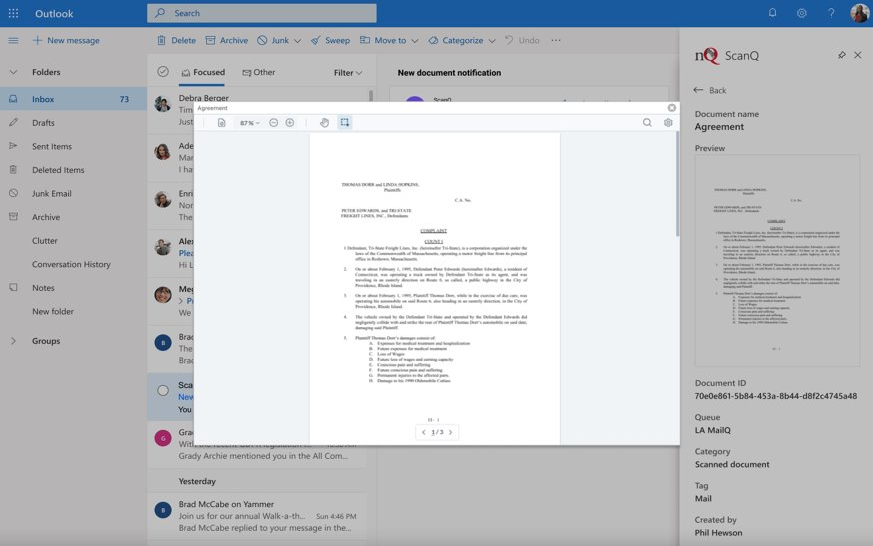The height and width of the screenshot is (546, 873).
Task: Open the account profile picture
Action: [860, 13]
